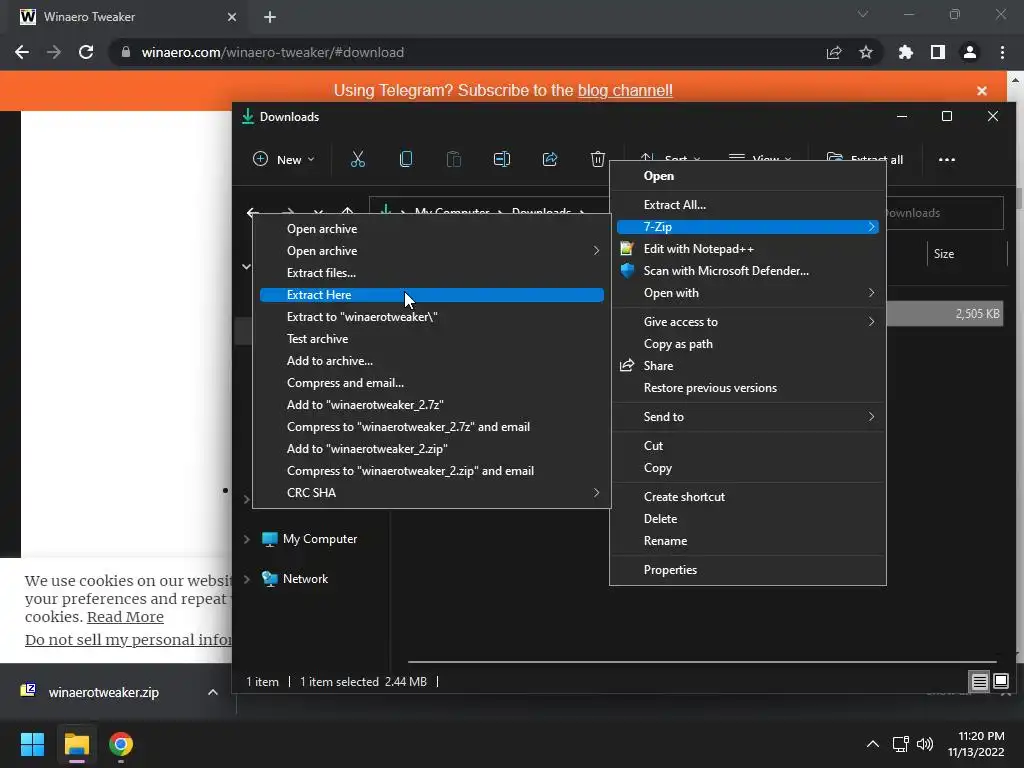This screenshot has height=768, width=1024.
Task: Click Add to "winaerotweaker_2.zip"
Action: pyautogui.click(x=432, y=449)
